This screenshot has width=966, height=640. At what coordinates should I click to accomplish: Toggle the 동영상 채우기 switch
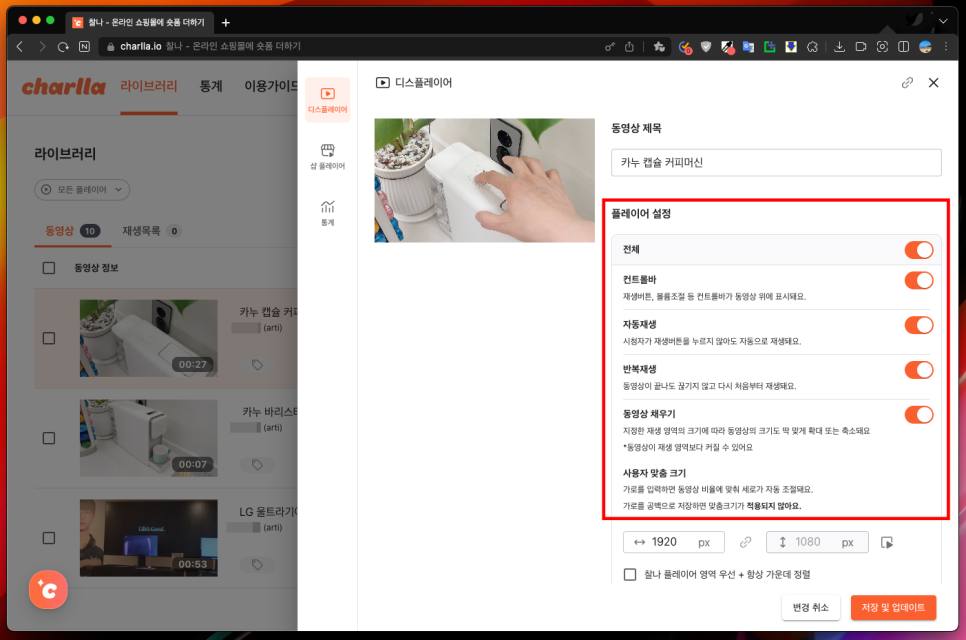click(919, 415)
